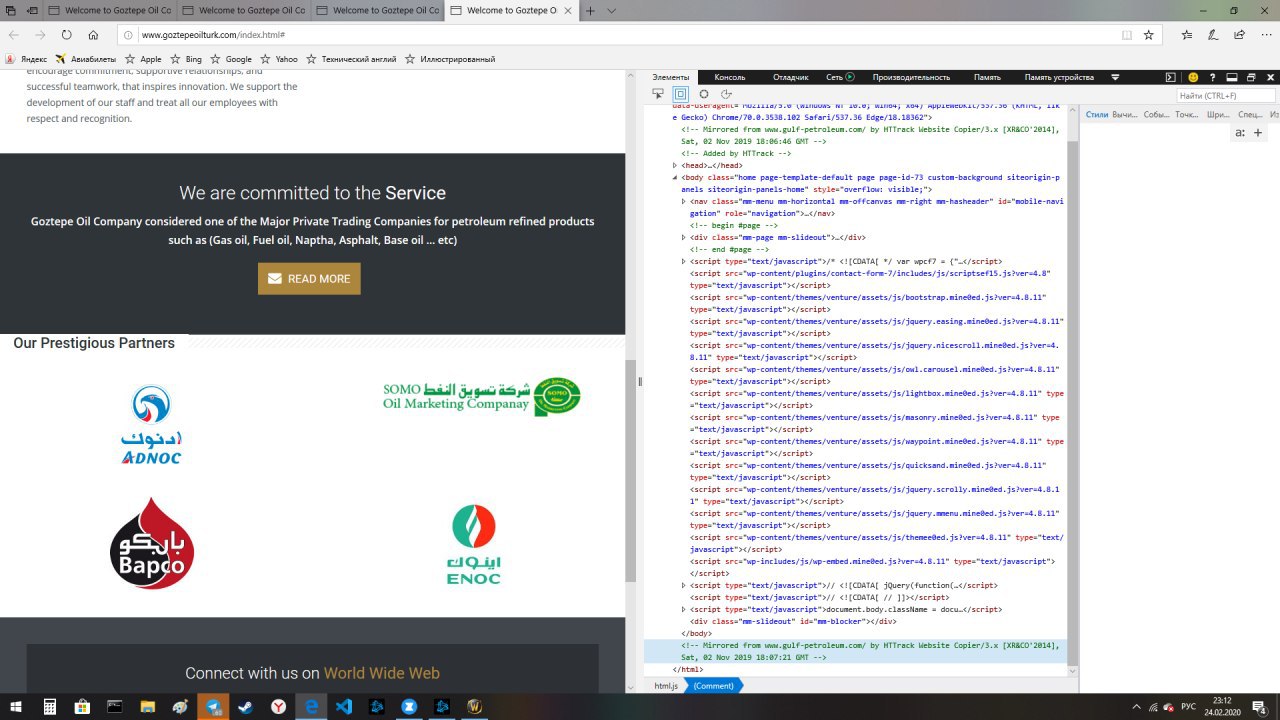
Task: Show tab previews dropdown arrow
Action: pos(611,10)
